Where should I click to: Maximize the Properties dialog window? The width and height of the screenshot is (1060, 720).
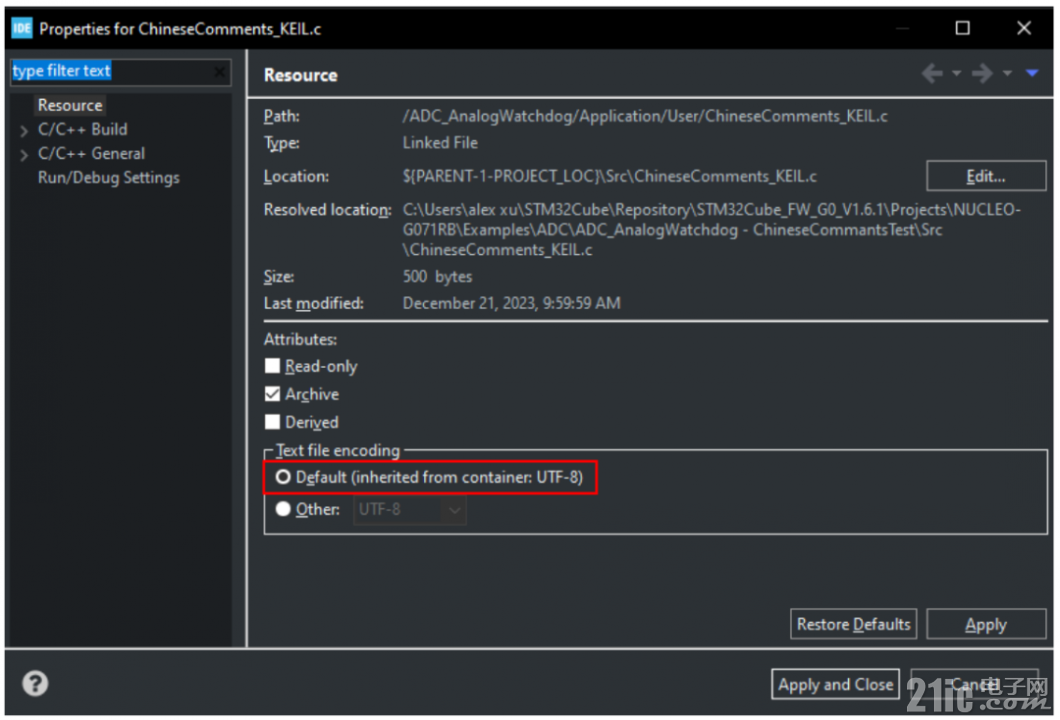pyautogui.click(x=962, y=28)
